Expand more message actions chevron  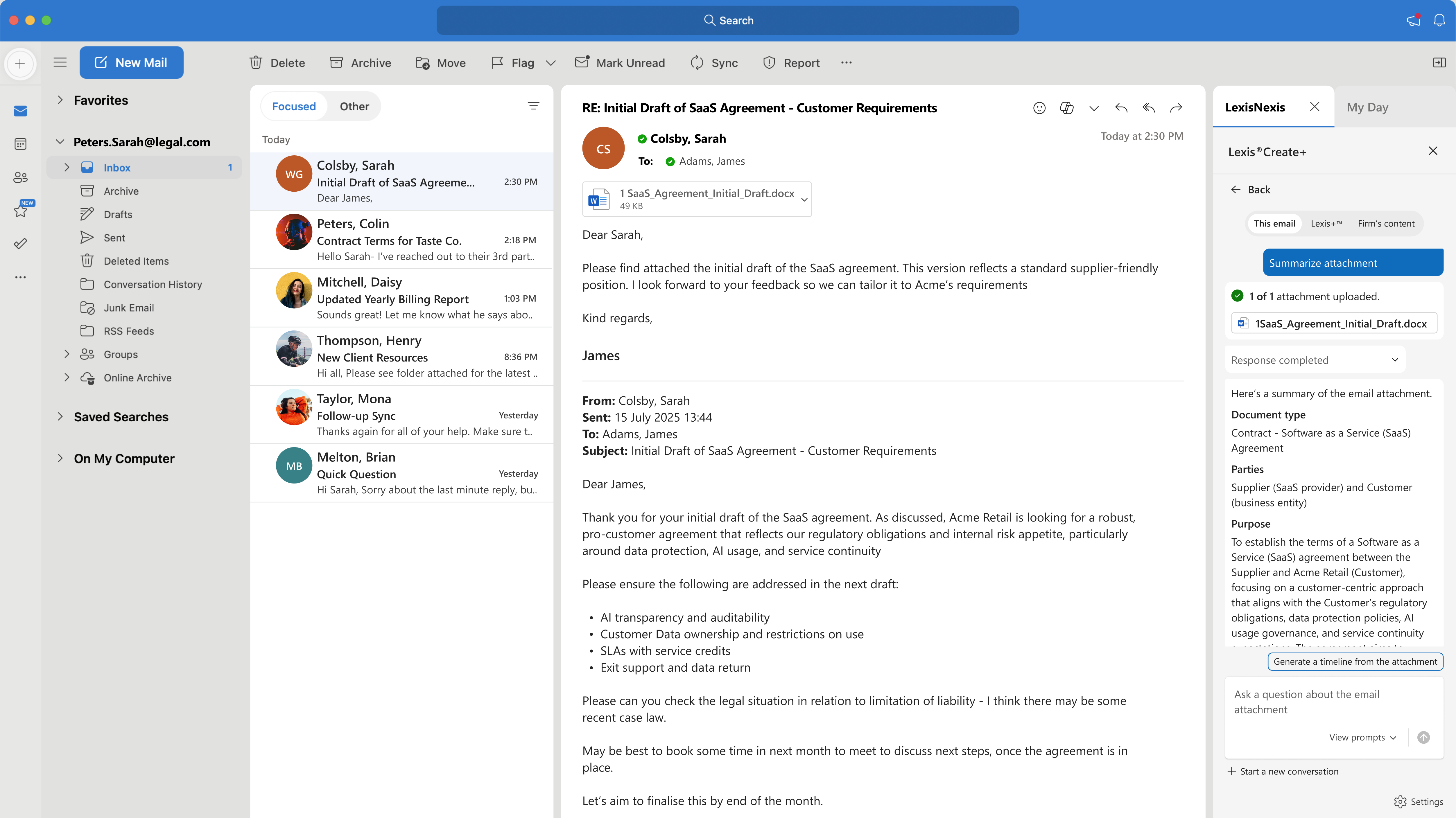click(x=1094, y=109)
